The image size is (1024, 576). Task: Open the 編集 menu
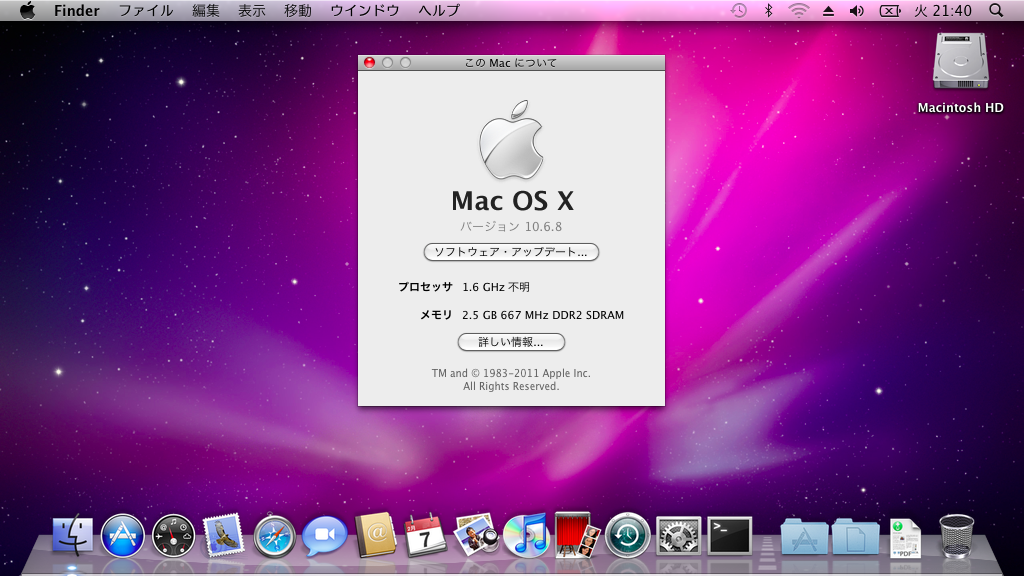[x=206, y=10]
